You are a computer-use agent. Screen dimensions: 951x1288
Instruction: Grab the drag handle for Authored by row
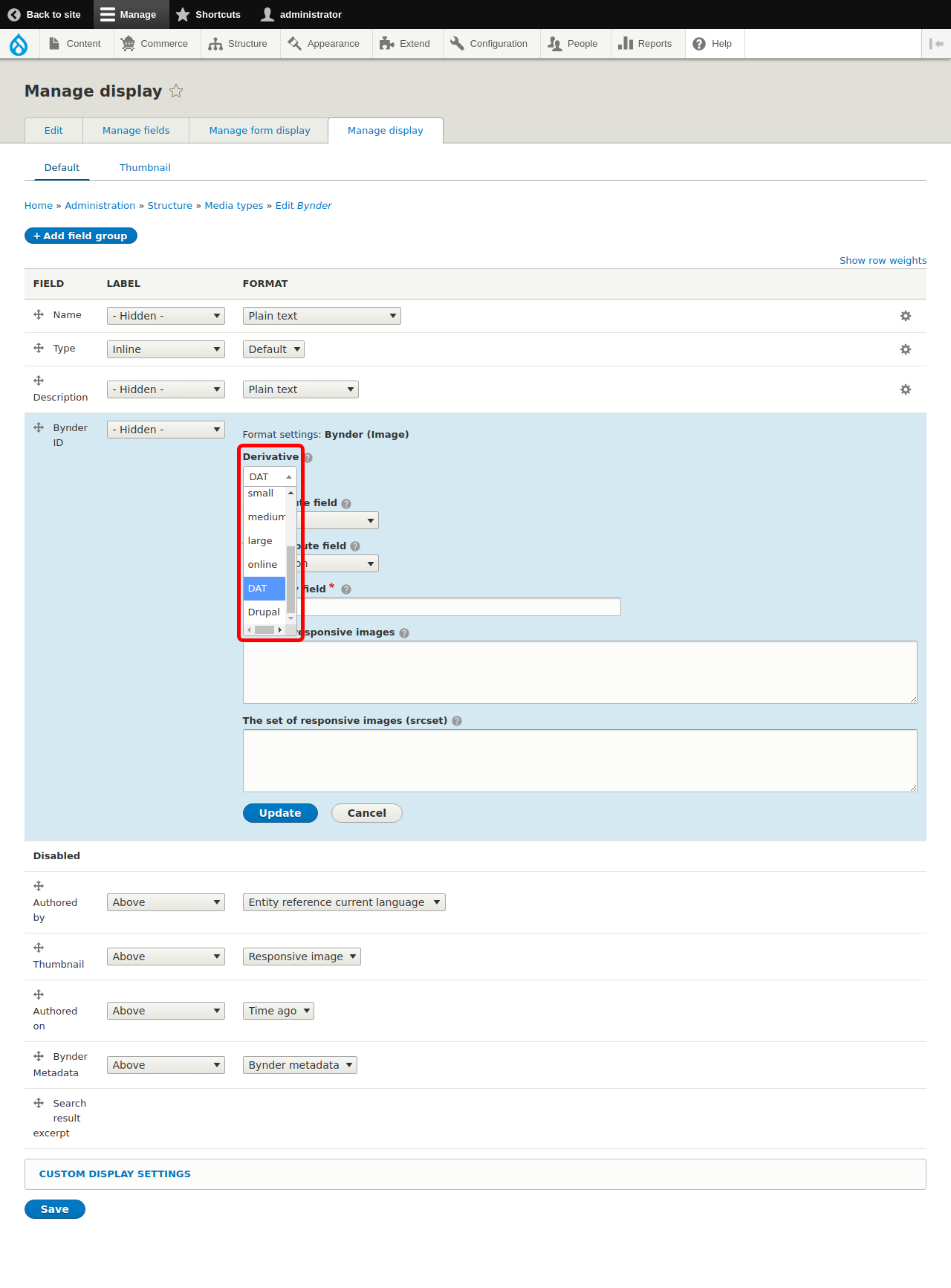(39, 886)
